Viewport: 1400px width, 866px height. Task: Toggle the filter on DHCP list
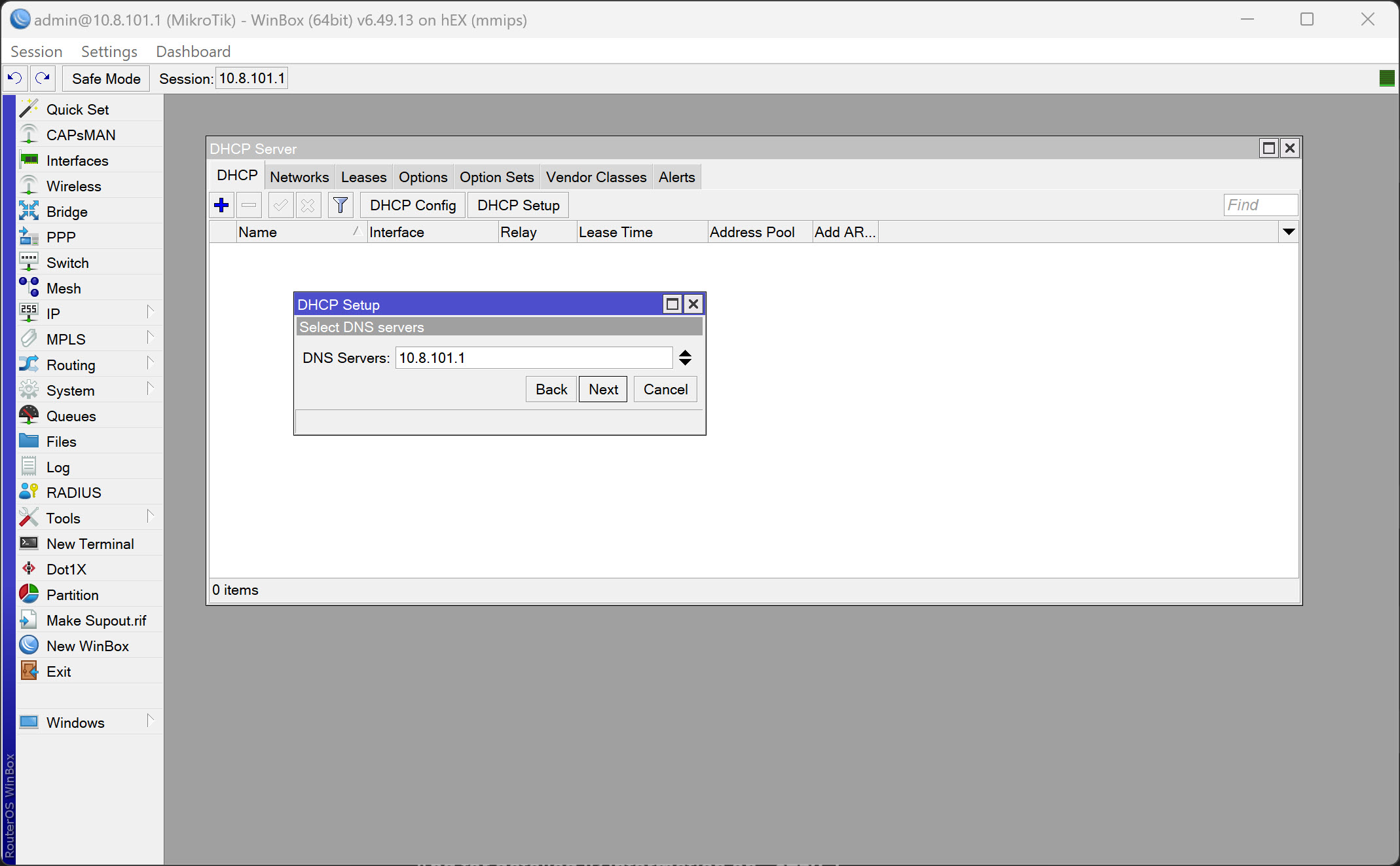pyautogui.click(x=340, y=204)
